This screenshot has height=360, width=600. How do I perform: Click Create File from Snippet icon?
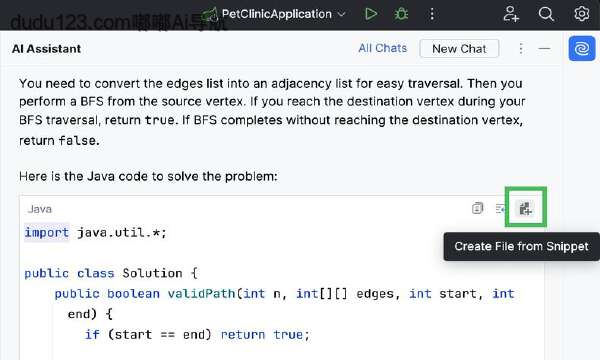(525, 209)
